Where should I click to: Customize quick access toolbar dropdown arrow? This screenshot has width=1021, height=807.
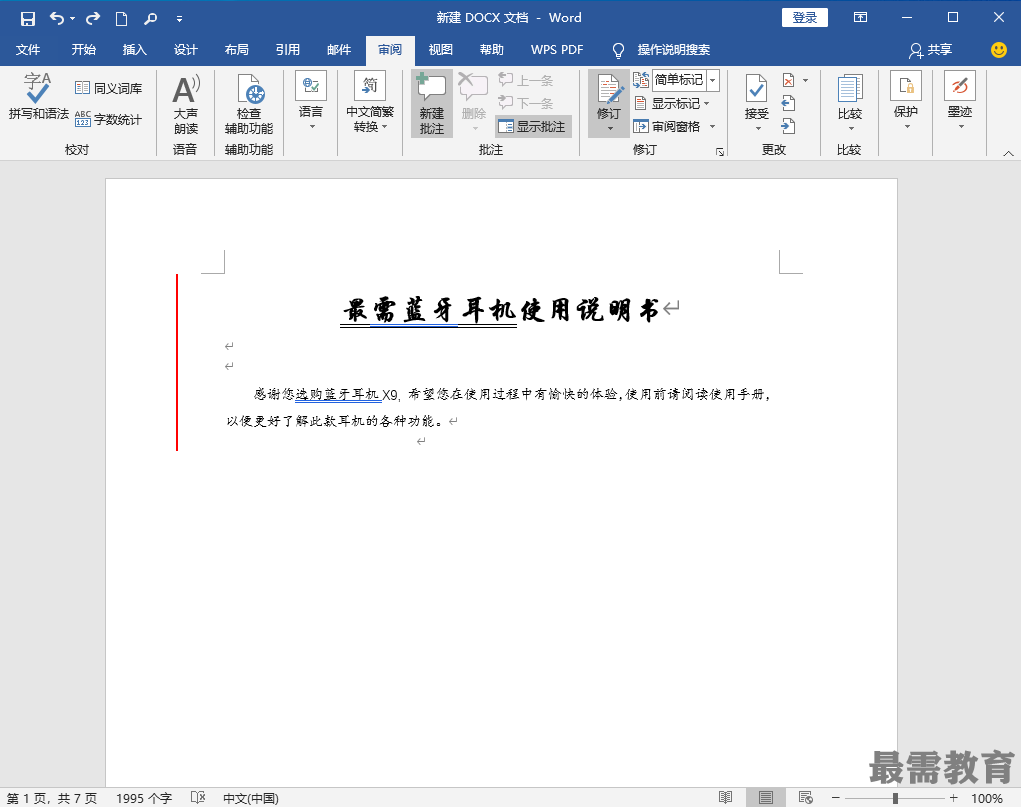pyautogui.click(x=179, y=19)
